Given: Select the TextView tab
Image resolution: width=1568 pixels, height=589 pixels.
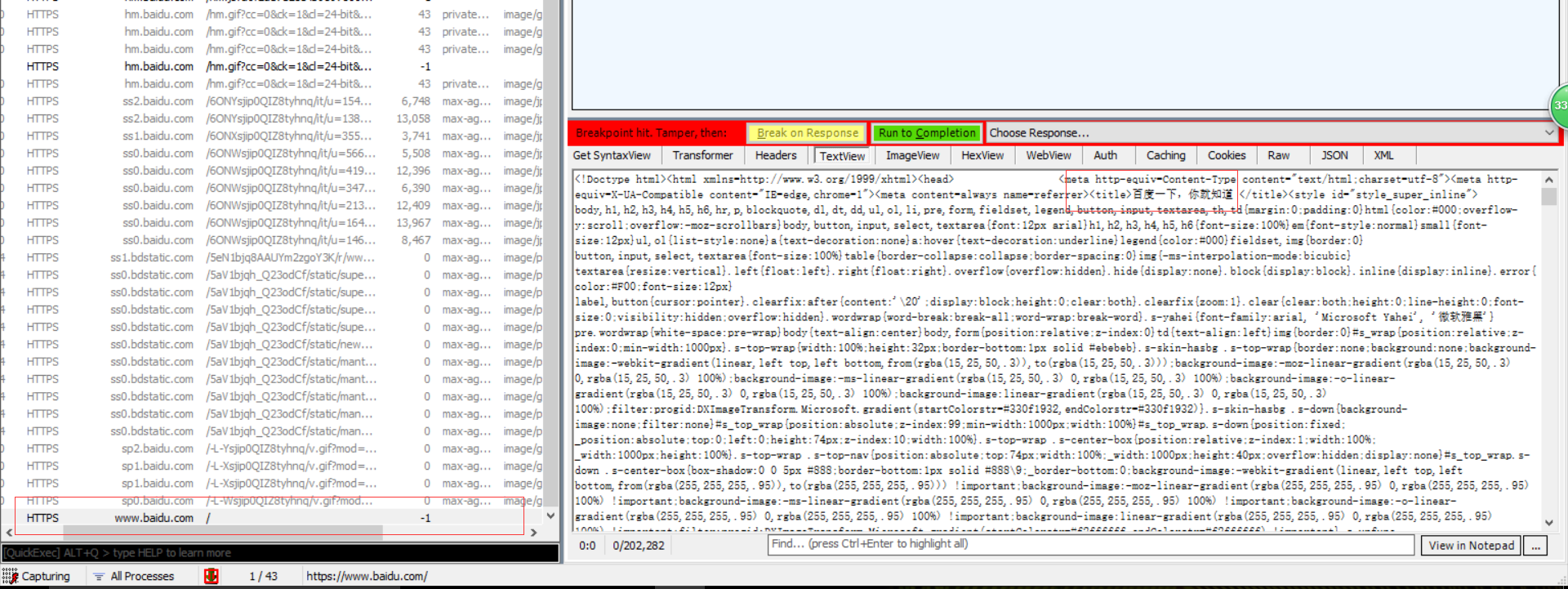Looking at the screenshot, I should (x=842, y=155).
